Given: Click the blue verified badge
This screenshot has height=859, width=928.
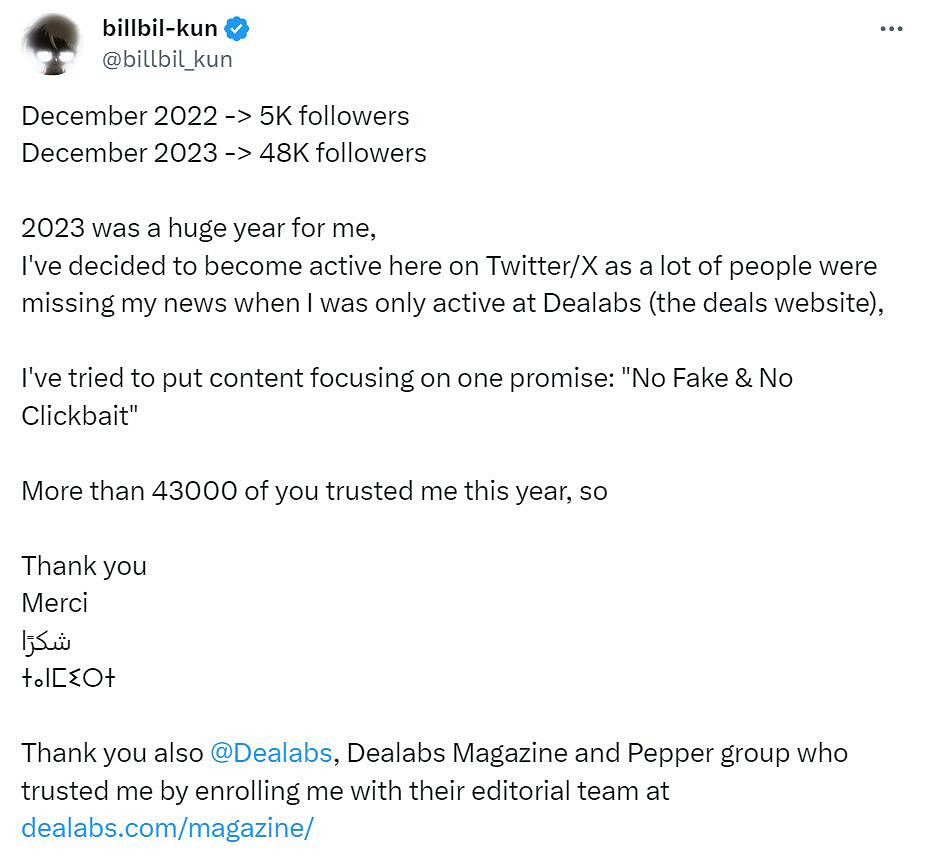Looking at the screenshot, I should click(x=237, y=29).
